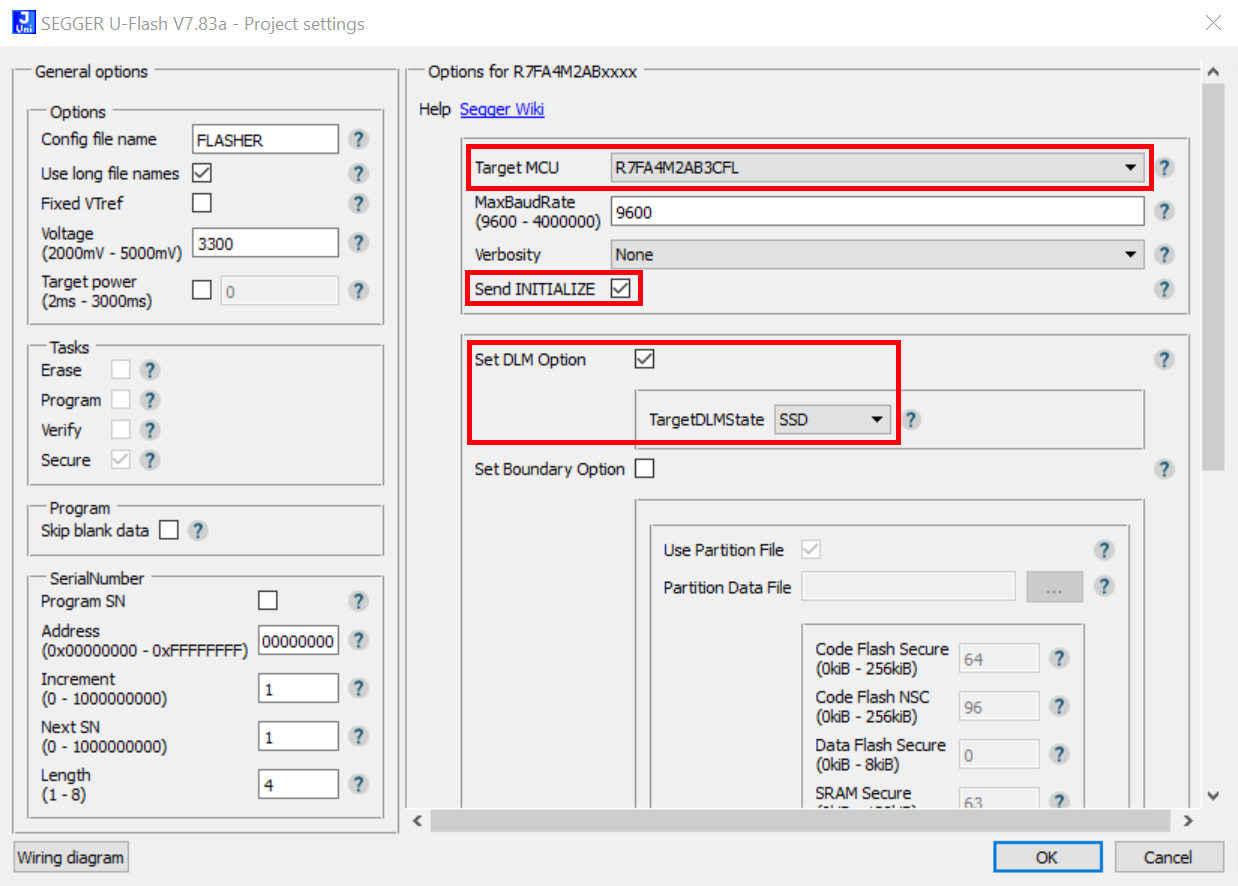This screenshot has width=1238, height=886.
Task: Check the Fixed VTref checkbox
Action: tap(202, 203)
